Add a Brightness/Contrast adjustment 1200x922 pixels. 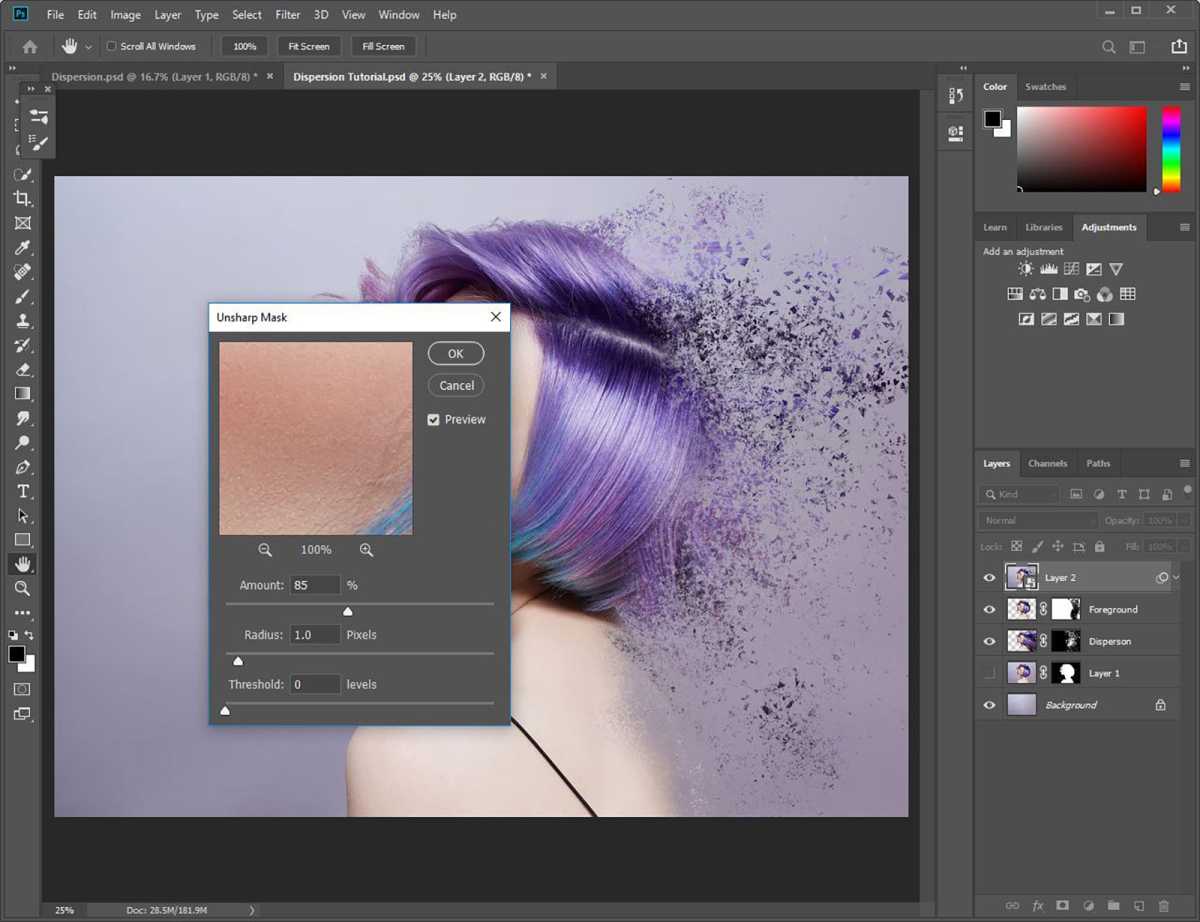pyautogui.click(x=1025, y=268)
